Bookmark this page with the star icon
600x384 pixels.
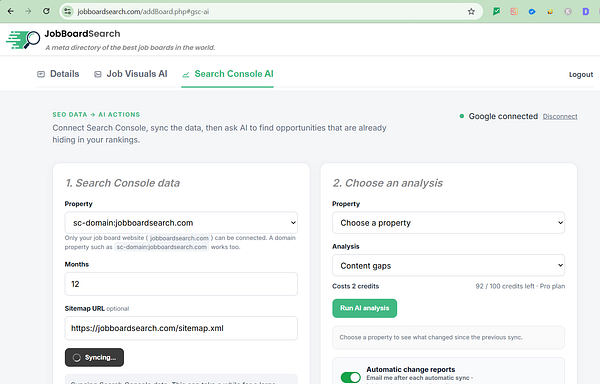(471, 11)
